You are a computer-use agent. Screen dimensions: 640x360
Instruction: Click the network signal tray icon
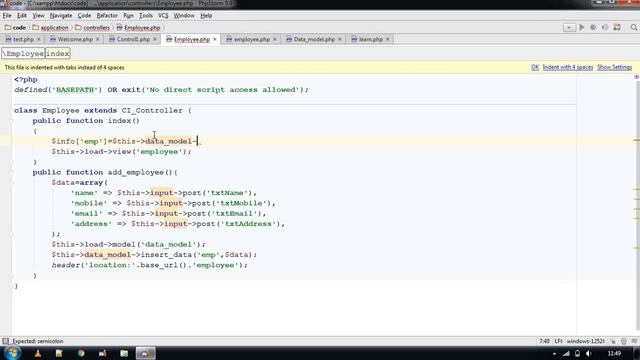point(566,353)
